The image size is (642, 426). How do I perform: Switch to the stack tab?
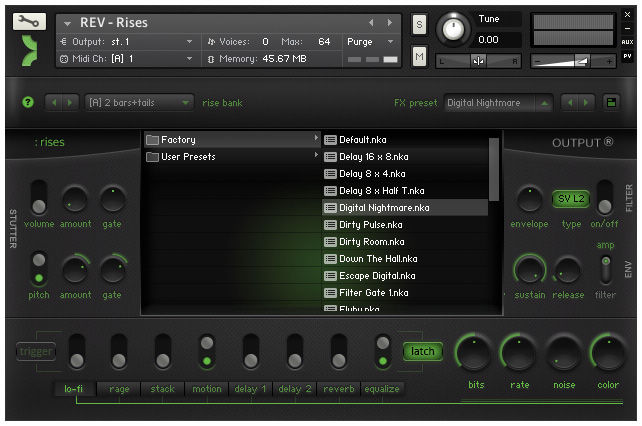163,389
